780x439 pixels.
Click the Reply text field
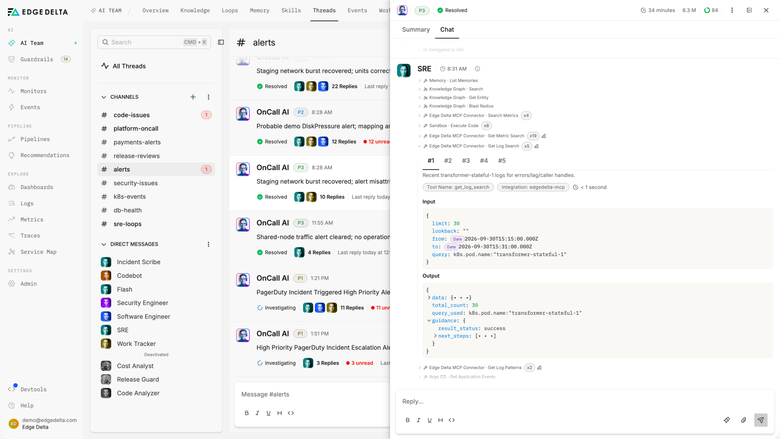pos(585,402)
